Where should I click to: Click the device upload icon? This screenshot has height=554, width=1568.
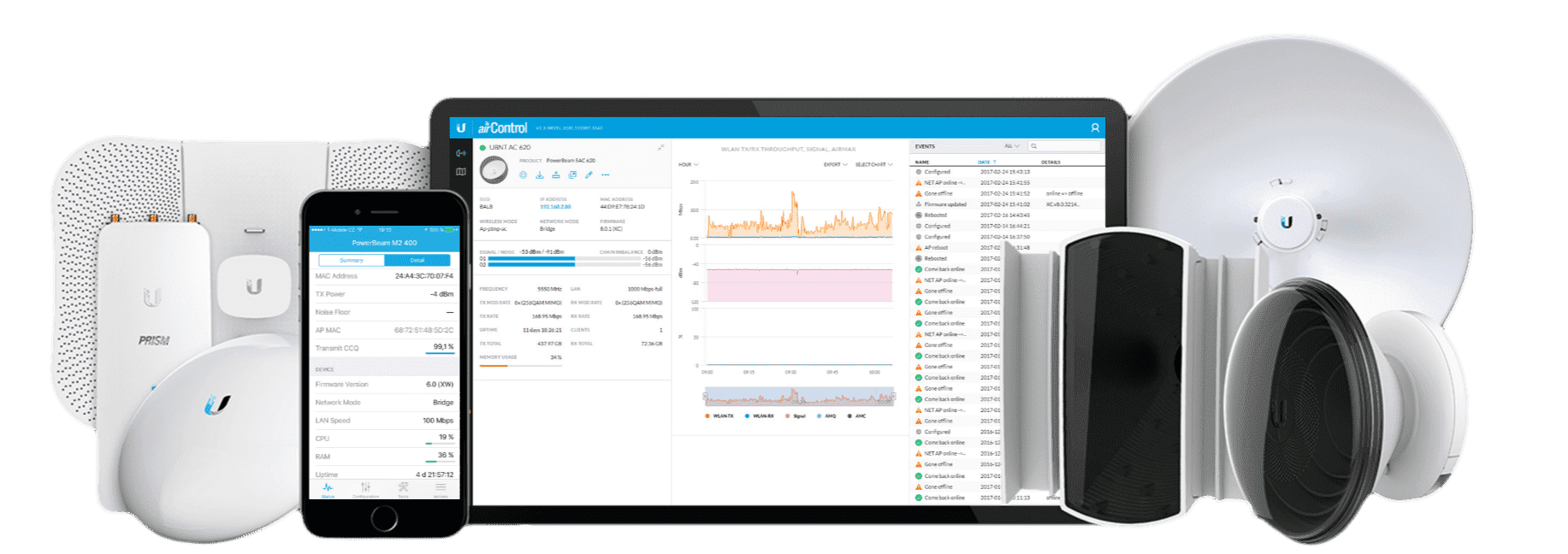[x=556, y=175]
